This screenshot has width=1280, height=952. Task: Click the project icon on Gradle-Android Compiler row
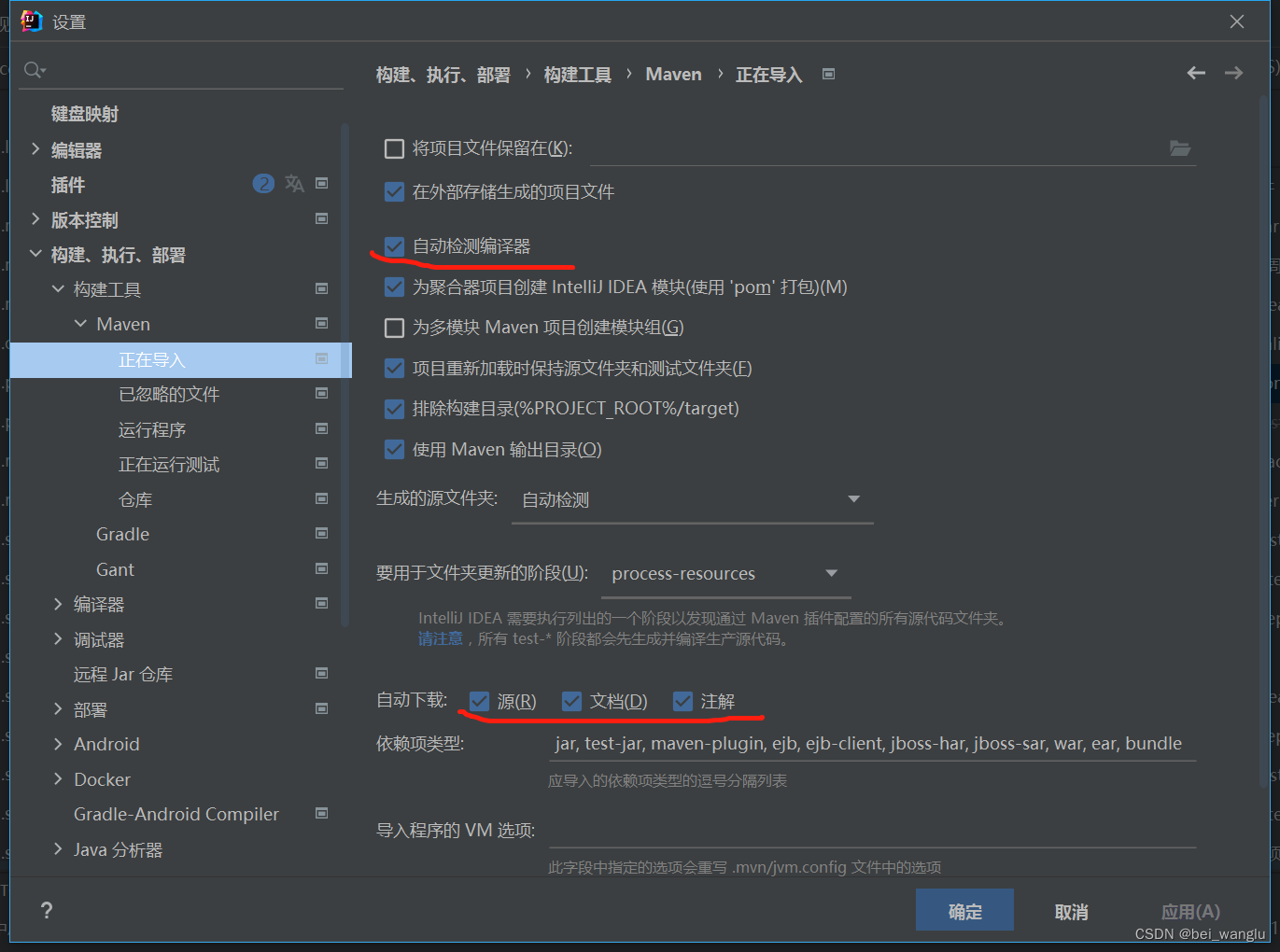tap(322, 814)
